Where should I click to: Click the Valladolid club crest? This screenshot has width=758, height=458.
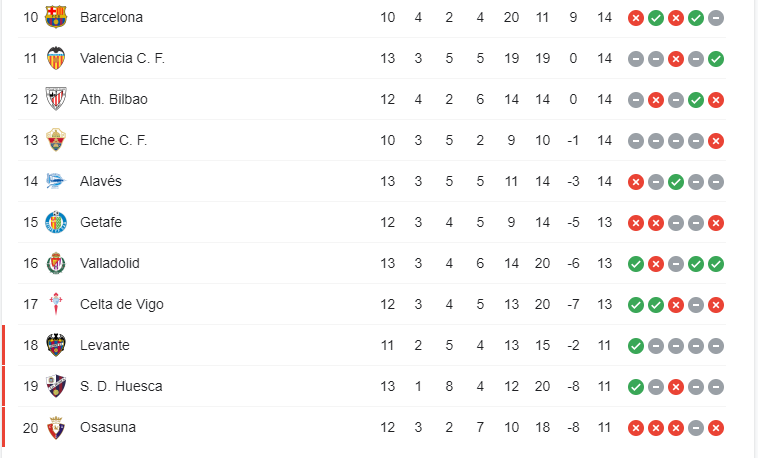click(56, 263)
